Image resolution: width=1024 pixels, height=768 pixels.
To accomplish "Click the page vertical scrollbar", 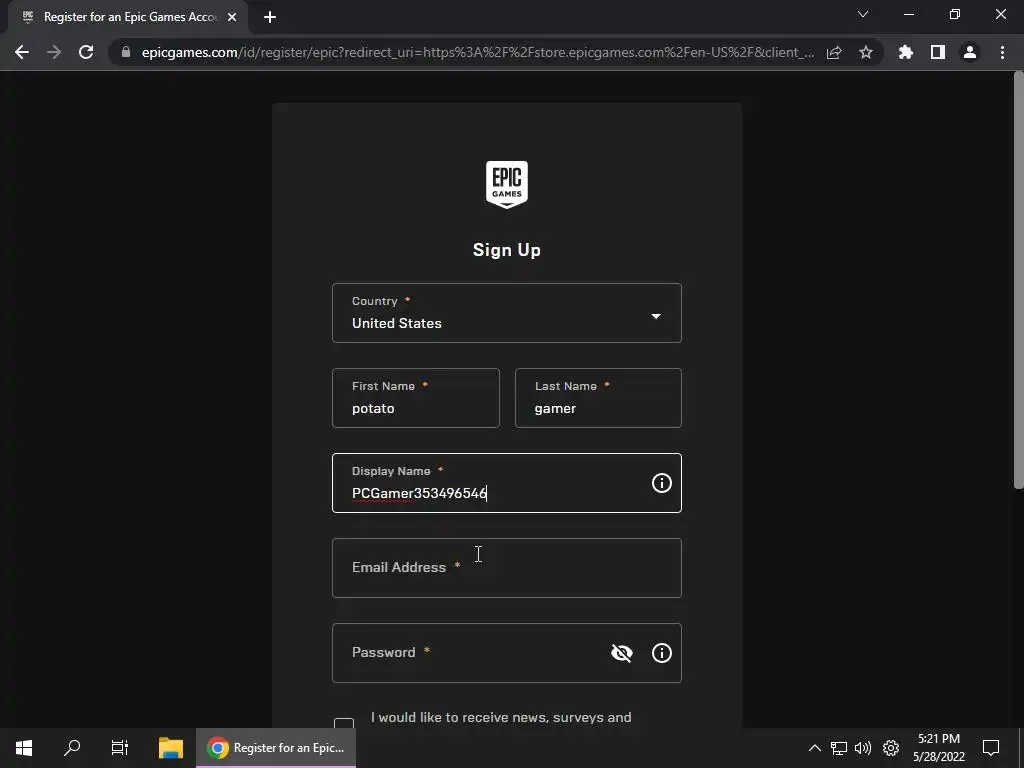I will click(1018, 279).
